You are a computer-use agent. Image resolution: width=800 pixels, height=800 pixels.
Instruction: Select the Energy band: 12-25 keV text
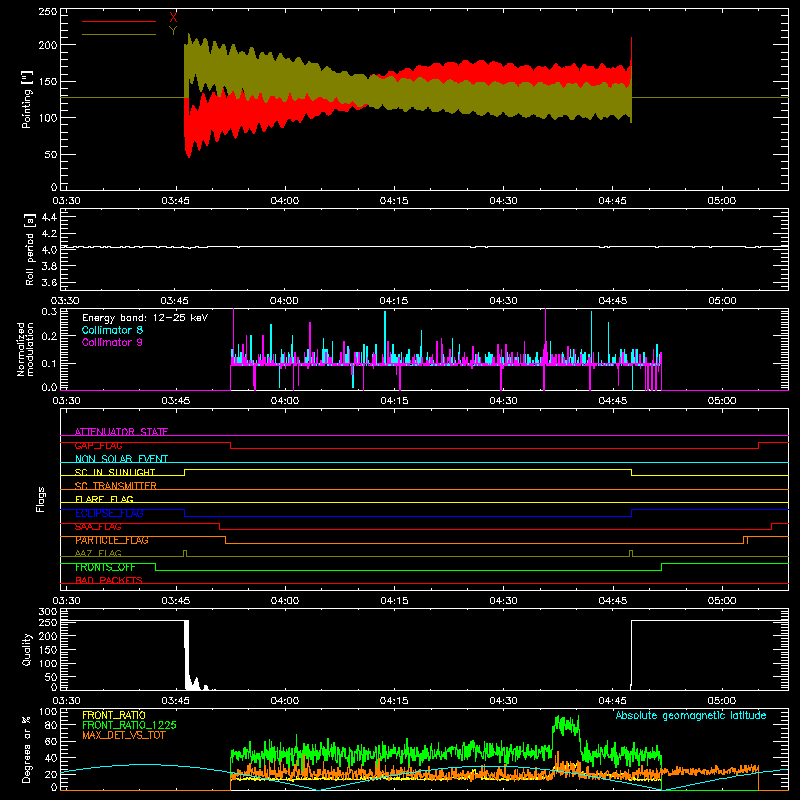point(145,318)
